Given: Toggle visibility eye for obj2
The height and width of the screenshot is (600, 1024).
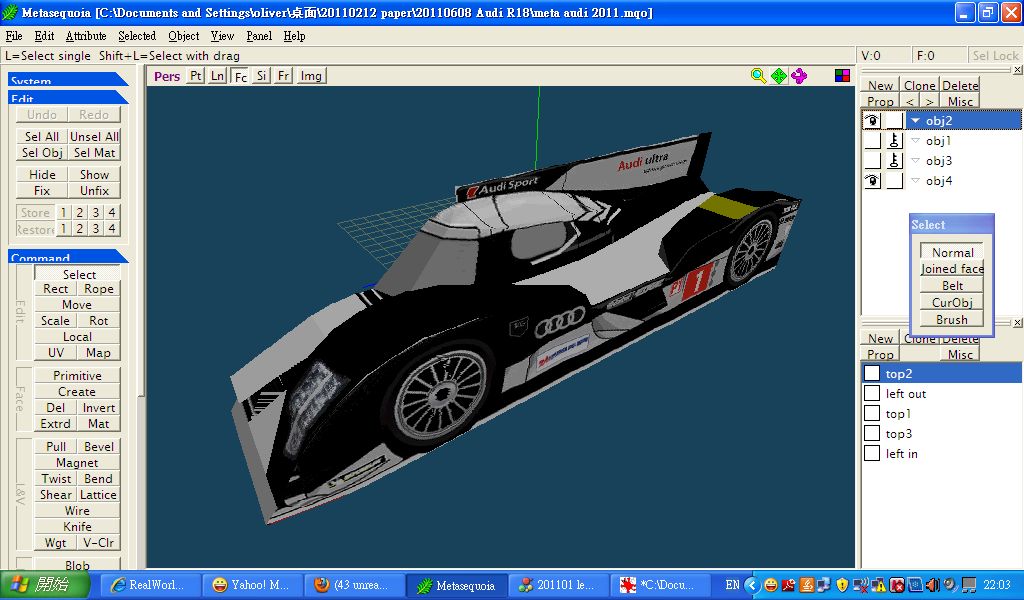Looking at the screenshot, I should pos(872,120).
